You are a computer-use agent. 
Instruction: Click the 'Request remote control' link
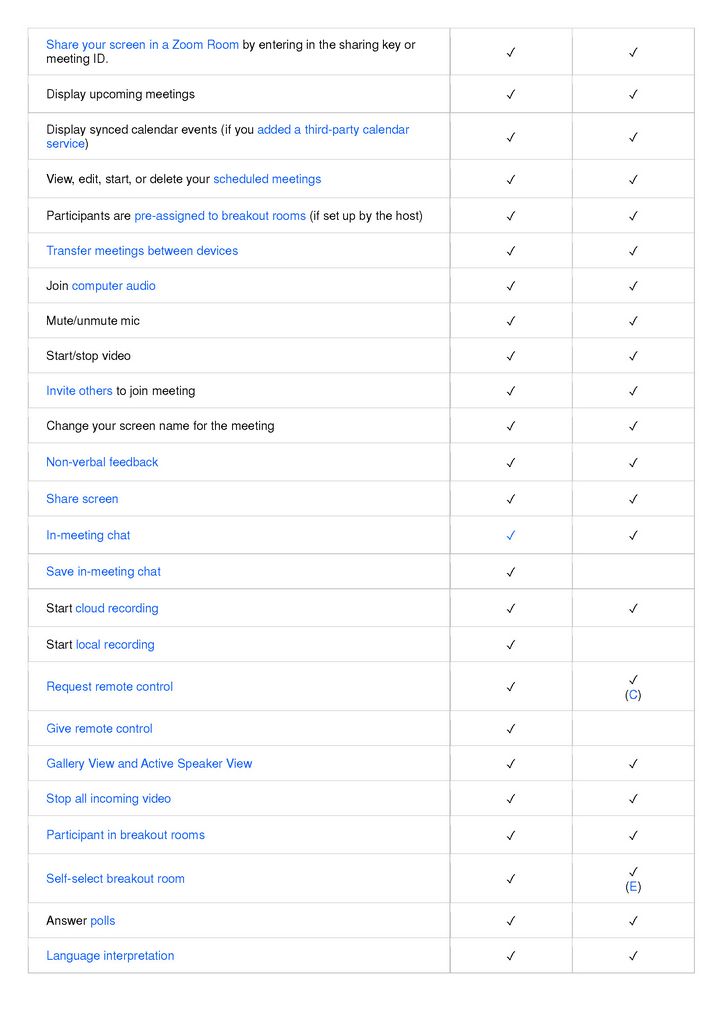pos(109,687)
